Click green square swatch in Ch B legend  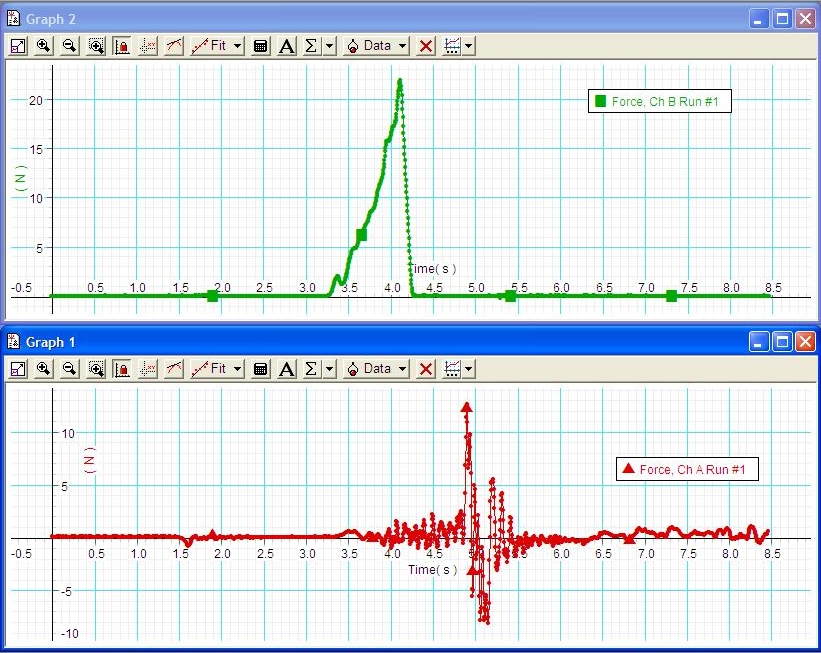click(601, 101)
